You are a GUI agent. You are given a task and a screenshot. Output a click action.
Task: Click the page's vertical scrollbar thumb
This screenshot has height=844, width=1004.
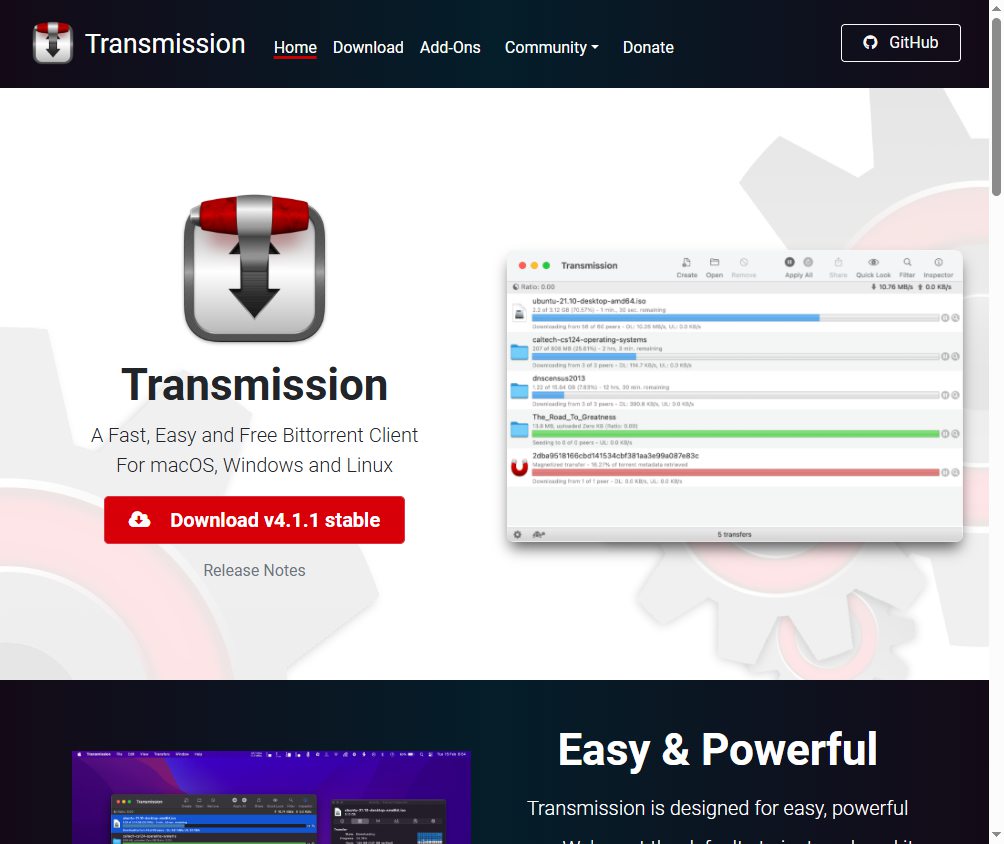[x=996, y=107]
